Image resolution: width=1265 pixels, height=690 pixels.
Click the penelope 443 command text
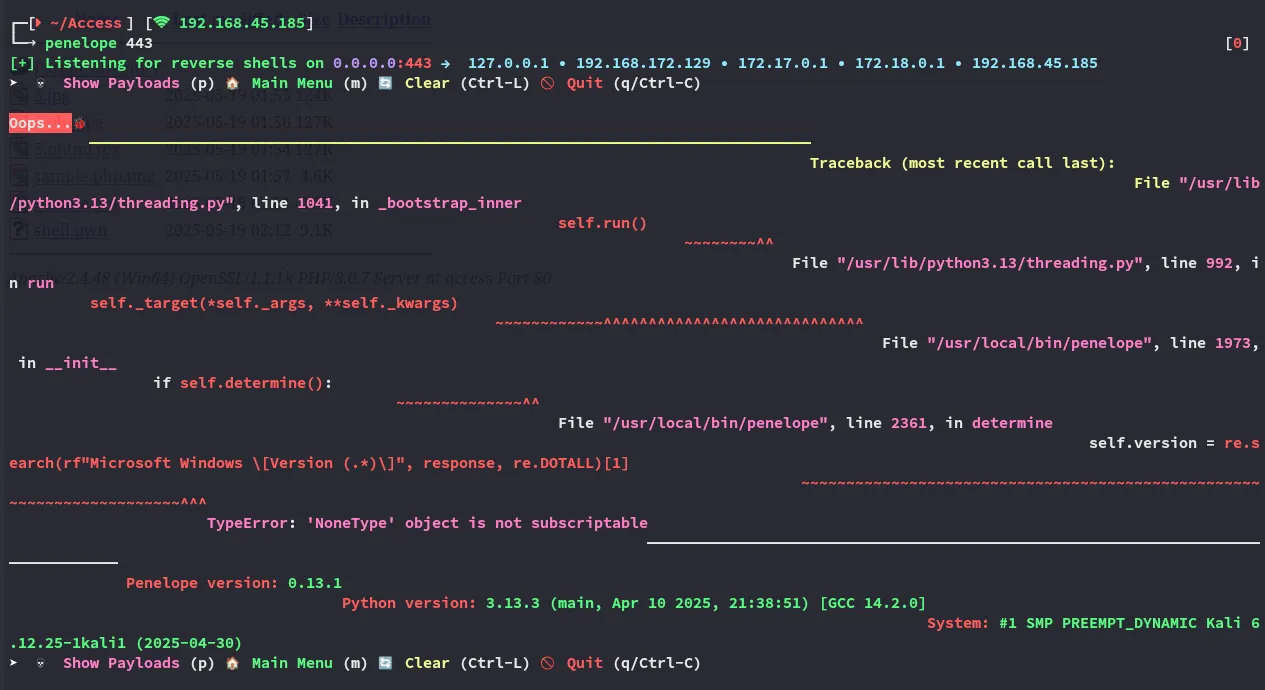point(99,43)
